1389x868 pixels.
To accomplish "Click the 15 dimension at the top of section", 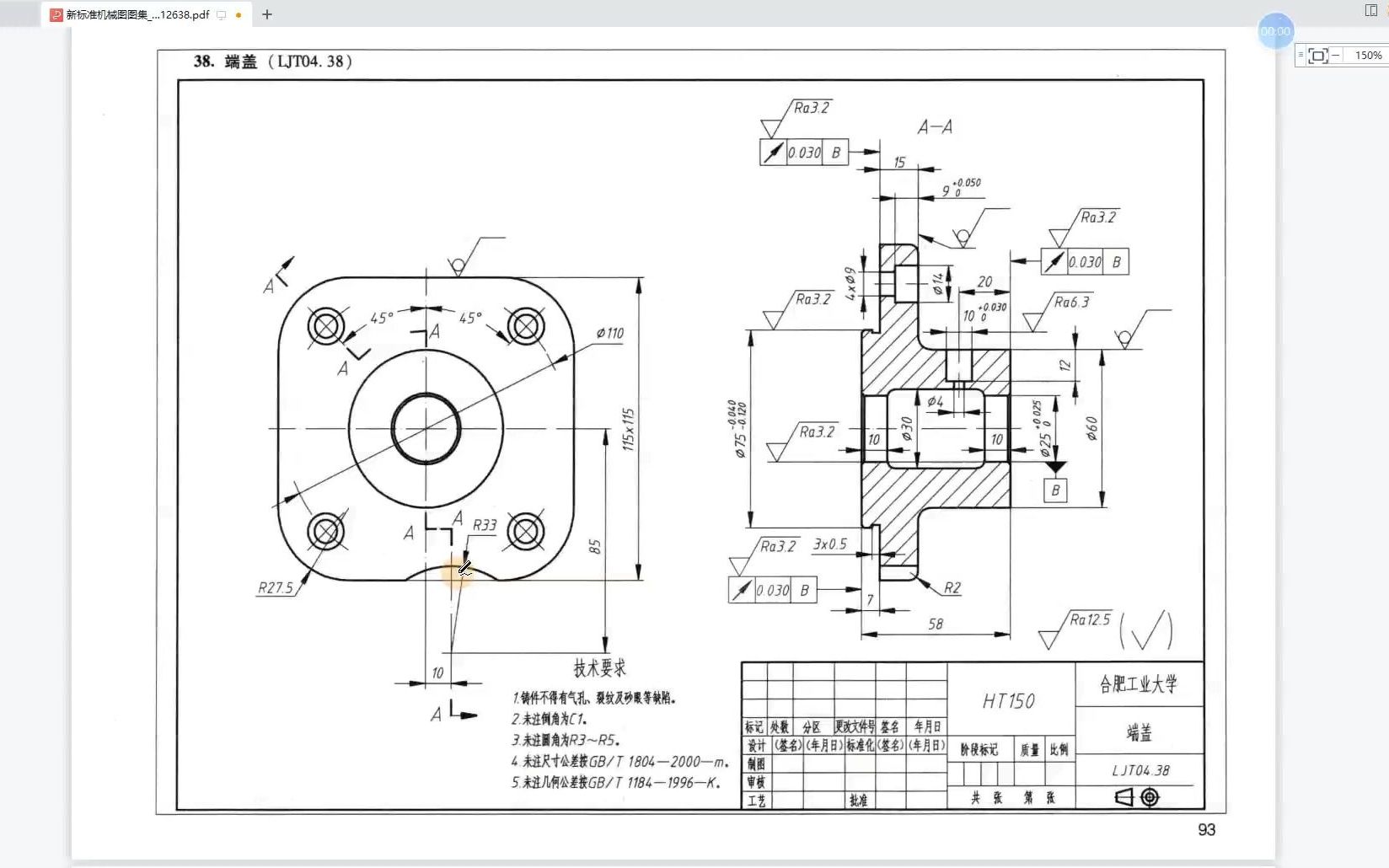I will pos(899,162).
